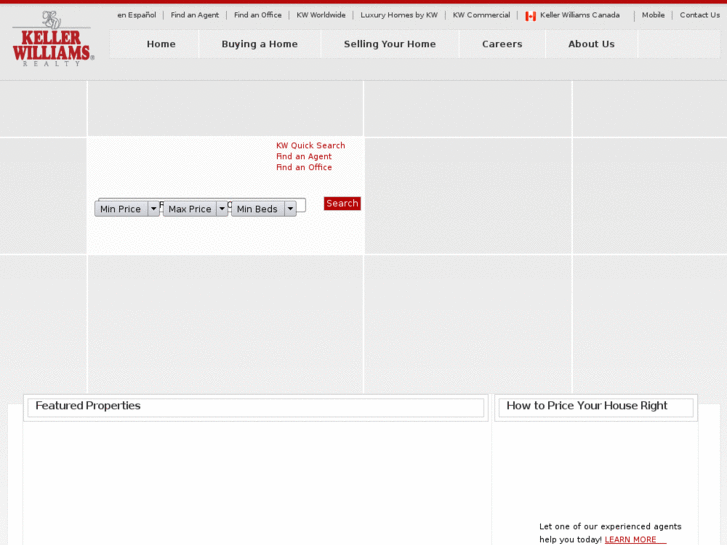Image resolution: width=727 pixels, height=545 pixels.
Task: Click the Canadian flag icon
Action: tap(530, 16)
